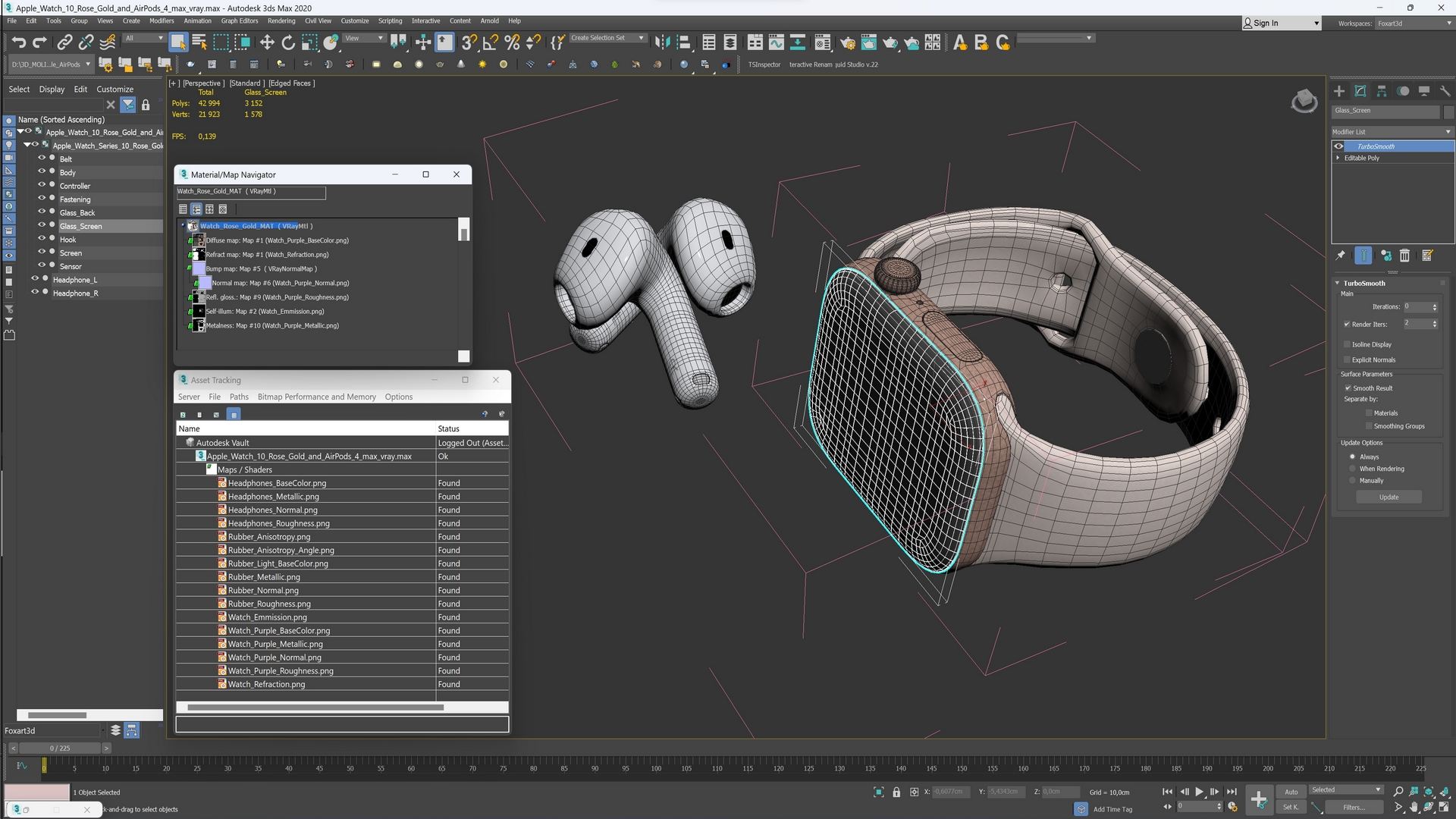
Task: Activate the Select and Link tool
Action: [x=65, y=42]
